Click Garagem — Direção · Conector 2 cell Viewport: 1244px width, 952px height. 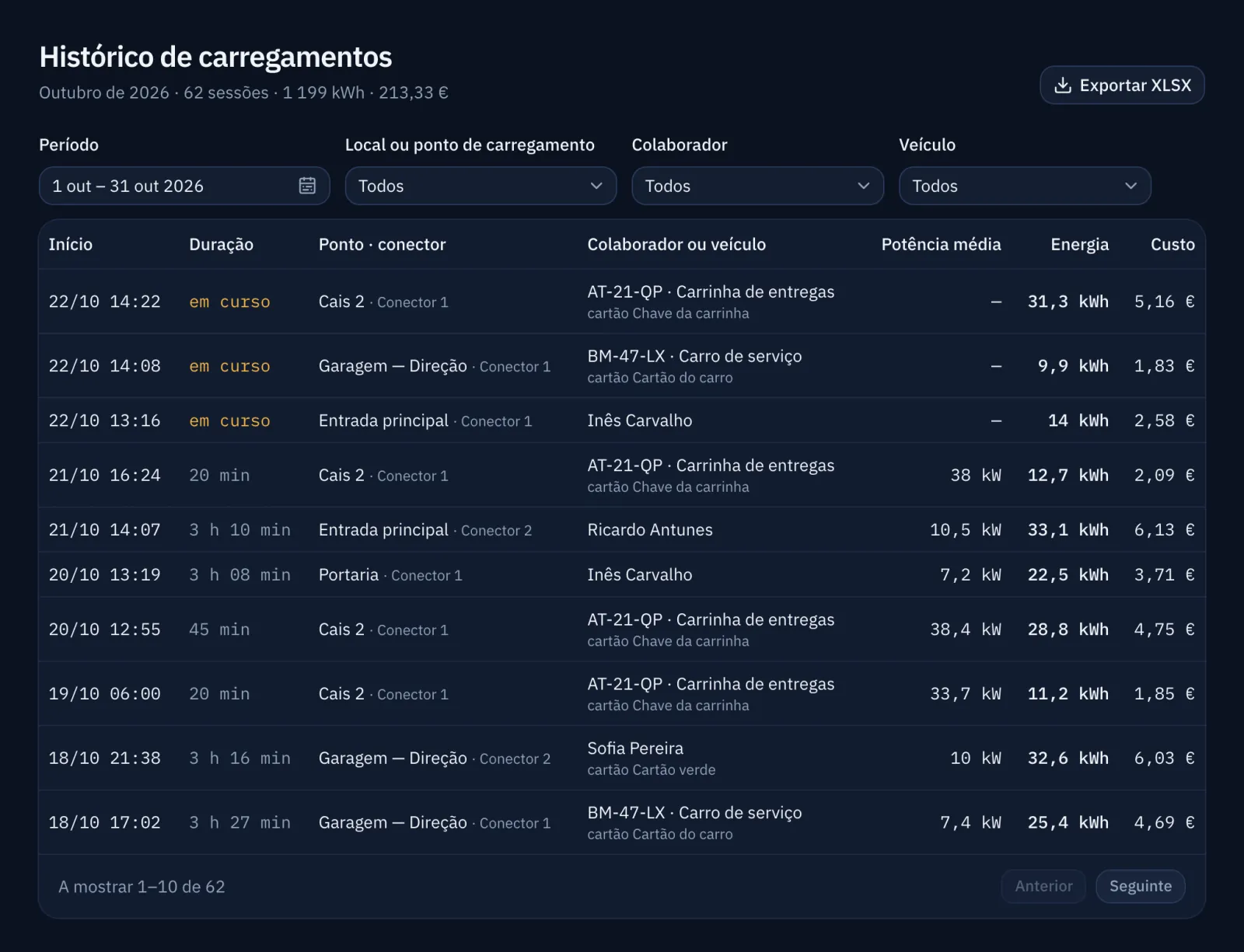[x=435, y=758]
